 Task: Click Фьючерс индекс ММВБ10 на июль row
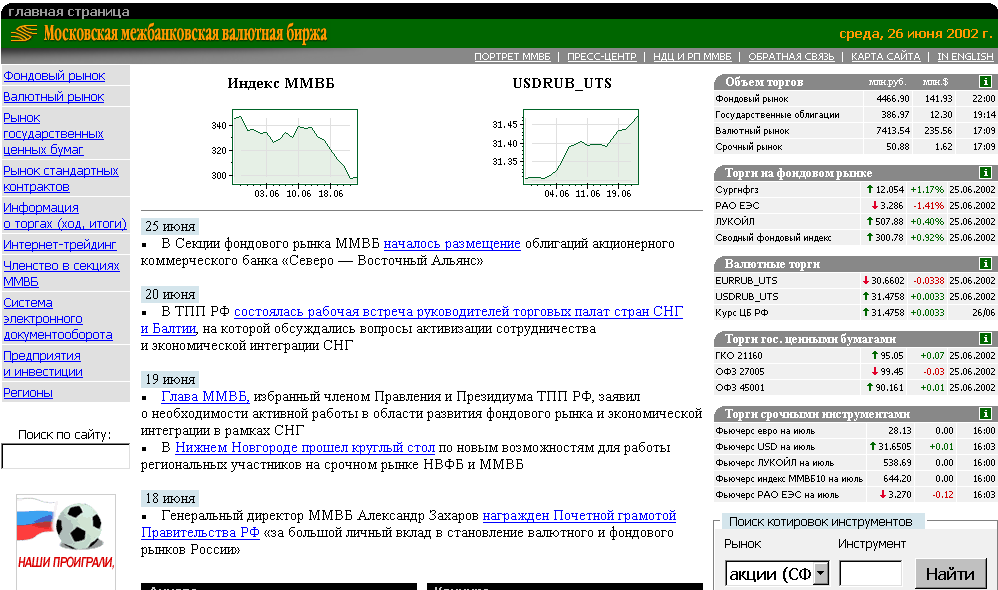tap(855, 479)
